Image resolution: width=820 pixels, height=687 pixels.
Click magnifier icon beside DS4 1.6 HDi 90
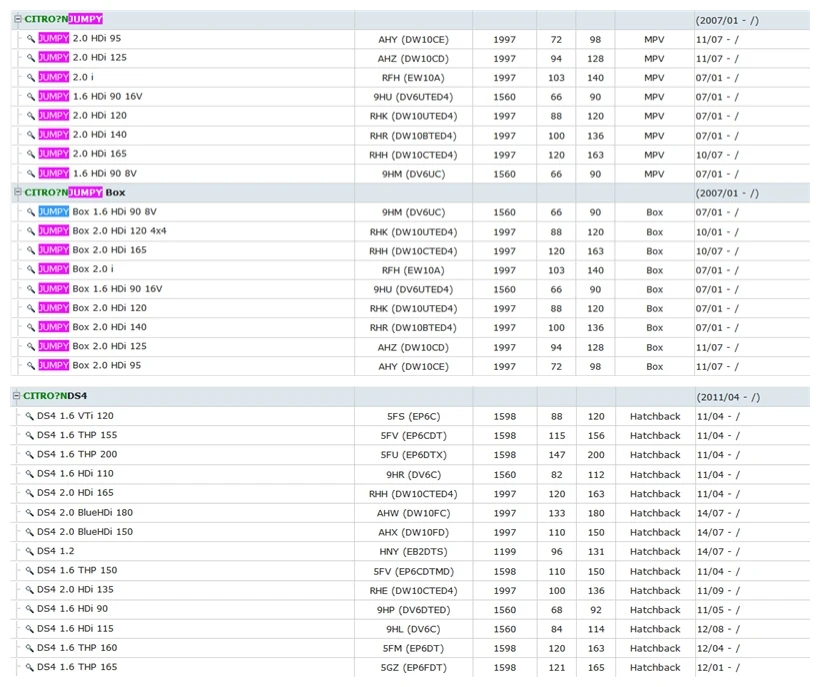point(29,609)
